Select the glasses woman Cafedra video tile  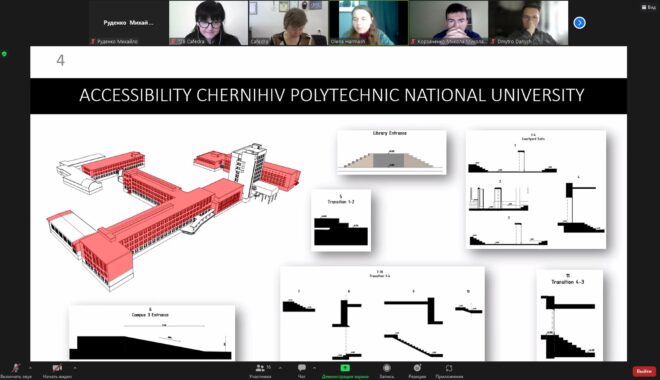(208, 23)
